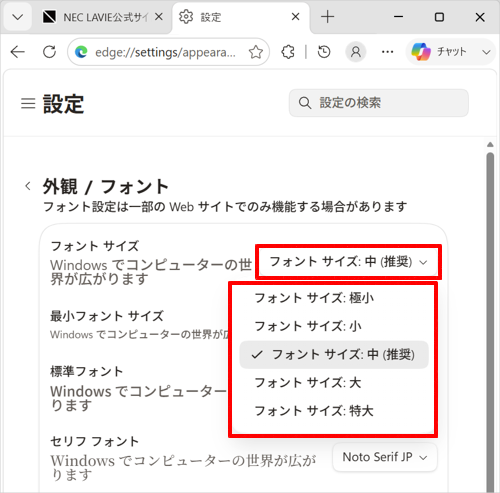Expand the チャット dropdown chevron

tap(486, 52)
